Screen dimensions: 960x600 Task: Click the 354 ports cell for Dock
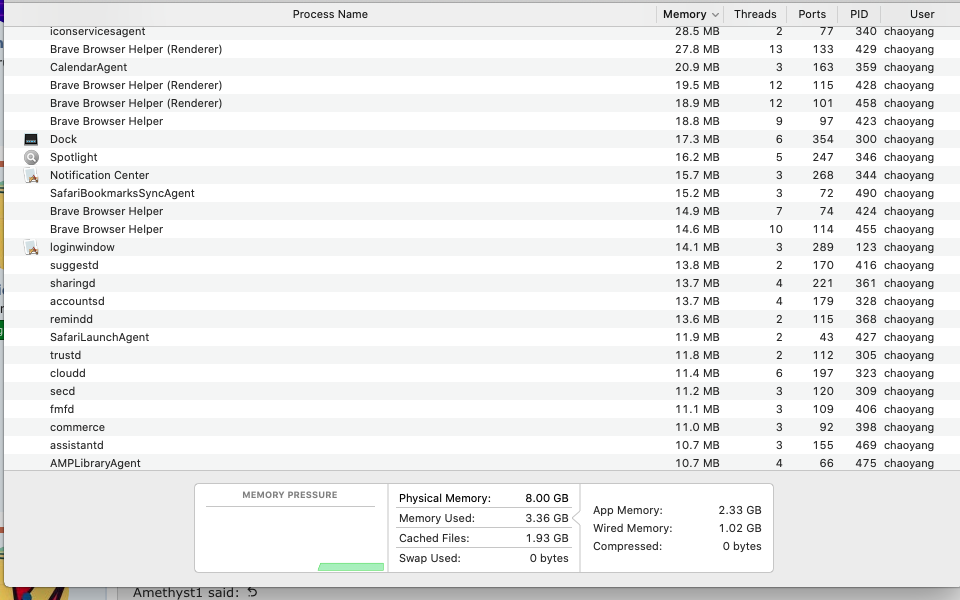click(823, 140)
